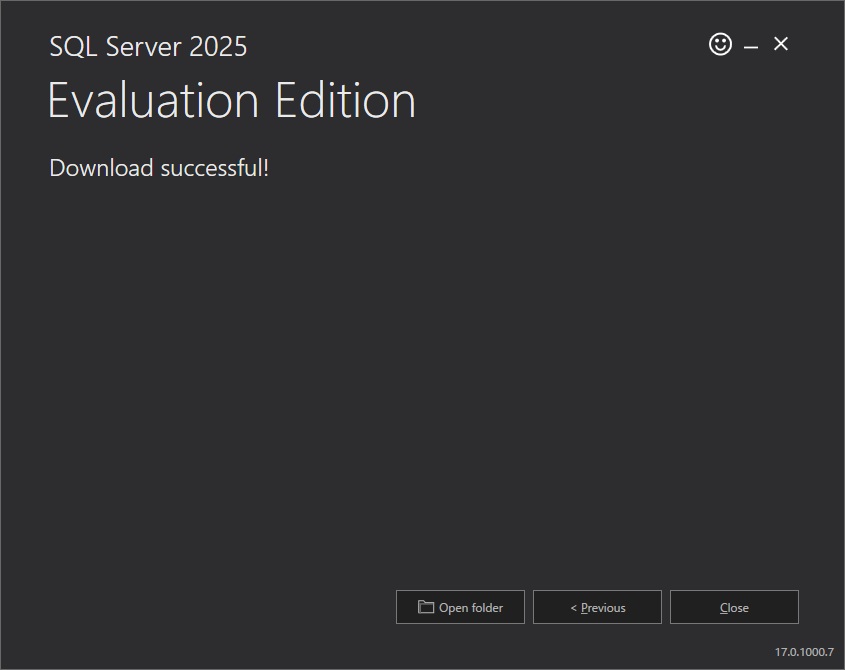Click the folder icon on Open folder button

[x=424, y=606]
